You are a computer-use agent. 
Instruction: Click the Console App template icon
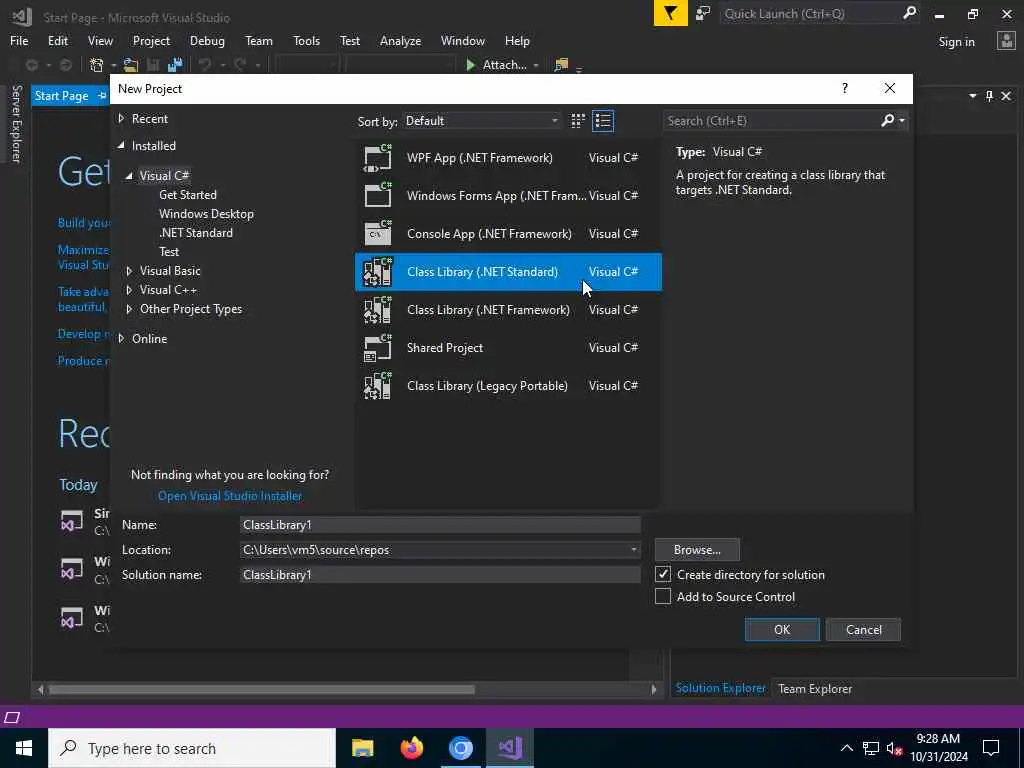377,234
